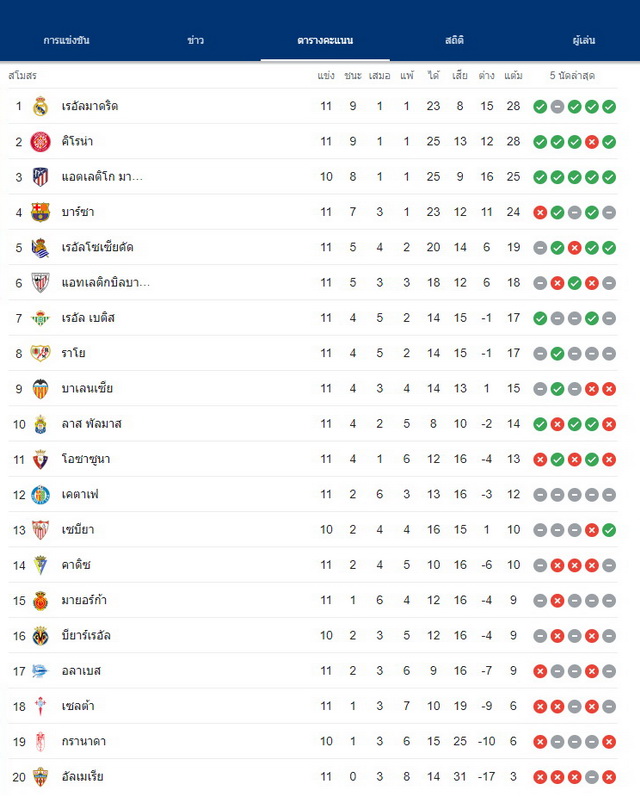The height and width of the screenshot is (797, 640).
Task: Click the Sevilla club crest in row 13
Action: [x=40, y=530]
